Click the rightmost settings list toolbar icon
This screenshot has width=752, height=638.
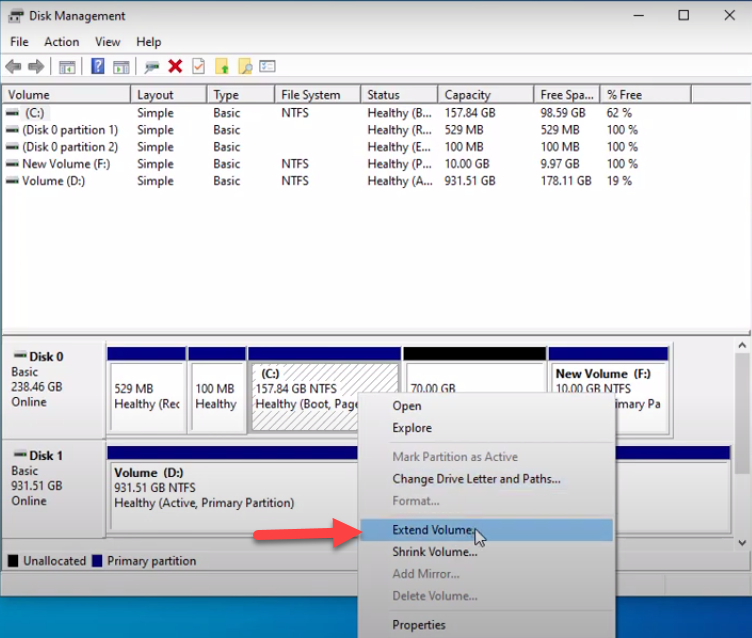(x=267, y=67)
